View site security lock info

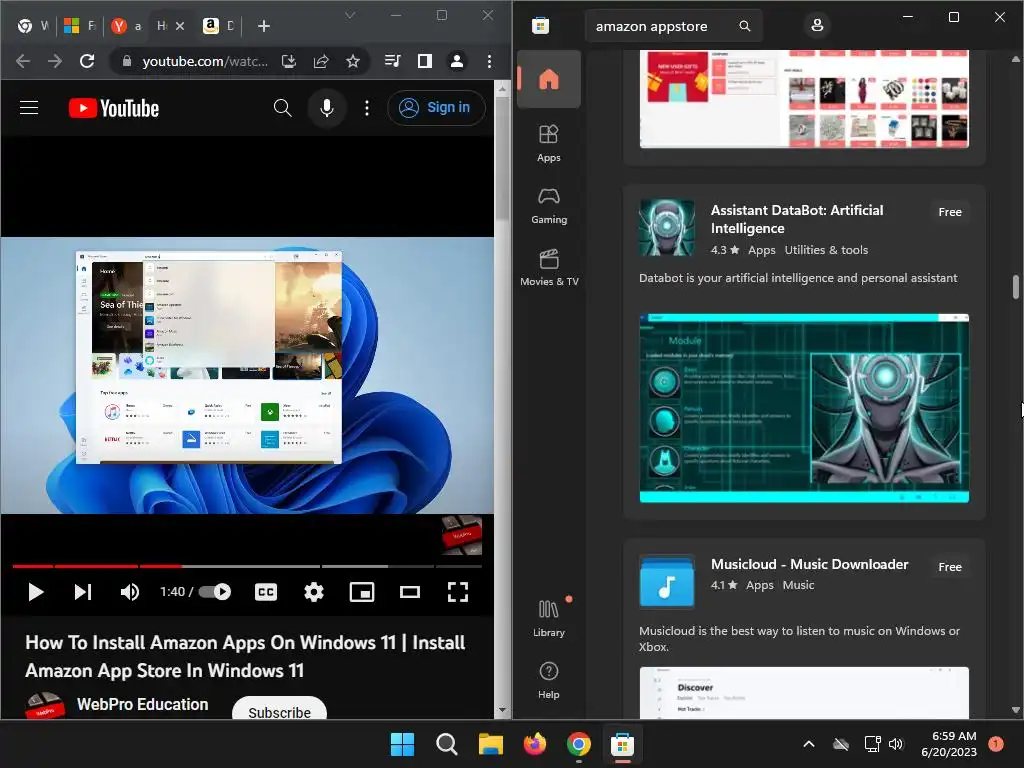point(127,61)
